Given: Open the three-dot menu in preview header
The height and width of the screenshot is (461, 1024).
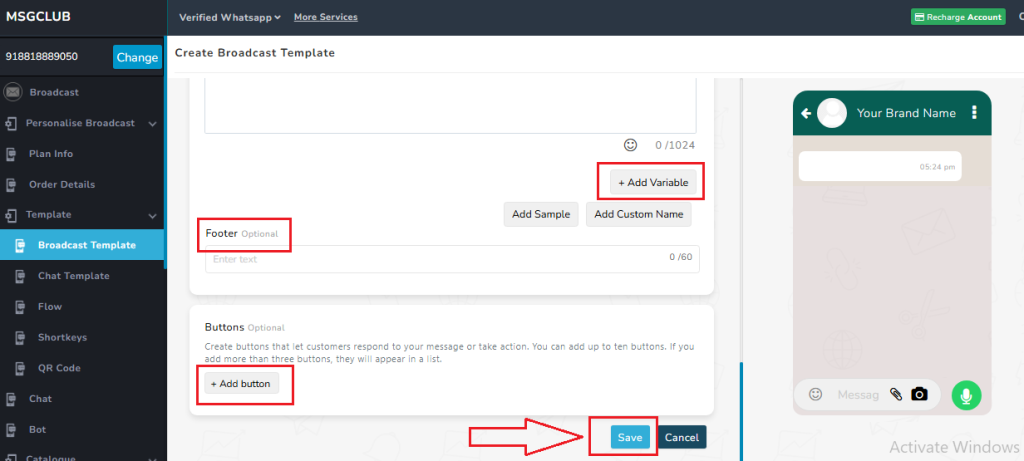Looking at the screenshot, I should click(973, 113).
